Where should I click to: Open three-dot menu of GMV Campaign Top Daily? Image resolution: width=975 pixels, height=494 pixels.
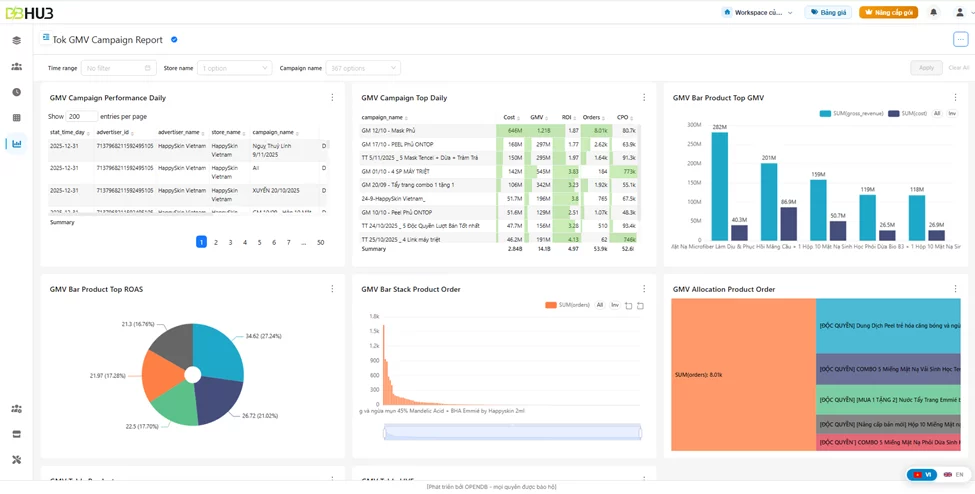tap(644, 98)
